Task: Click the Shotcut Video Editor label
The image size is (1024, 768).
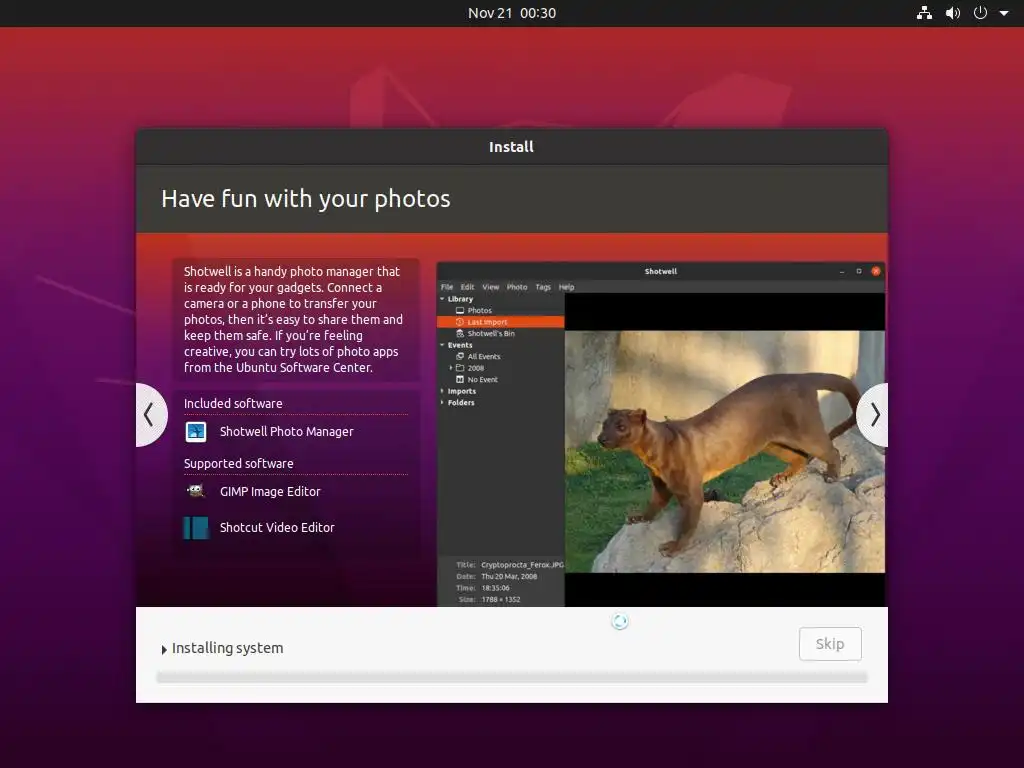Action: pyautogui.click(x=277, y=528)
